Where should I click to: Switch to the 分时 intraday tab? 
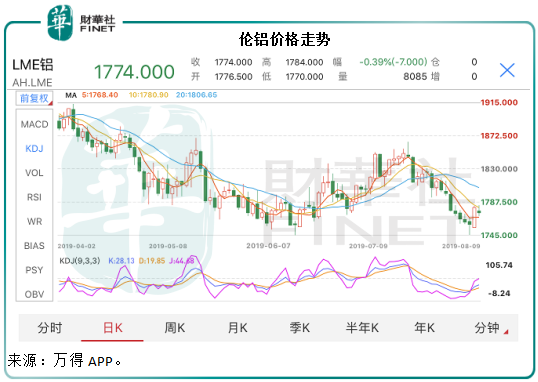(50, 328)
